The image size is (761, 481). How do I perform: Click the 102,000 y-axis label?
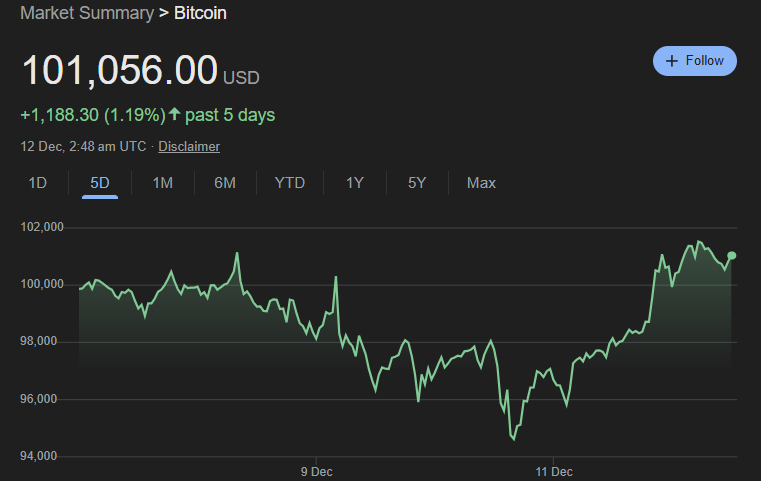[x=42, y=227]
